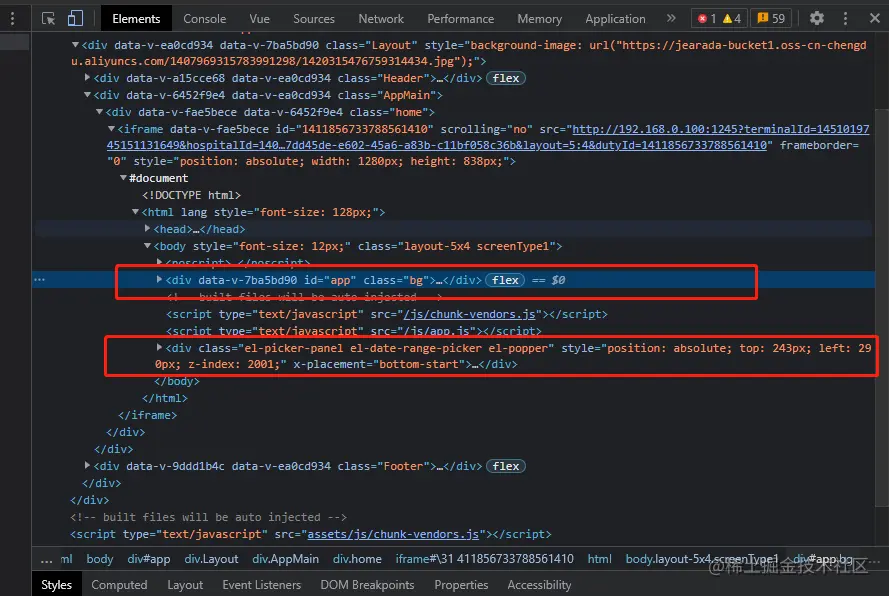Image resolution: width=889 pixels, height=596 pixels.
Task: Select div.Layout breadcrumb
Action: coord(211,559)
